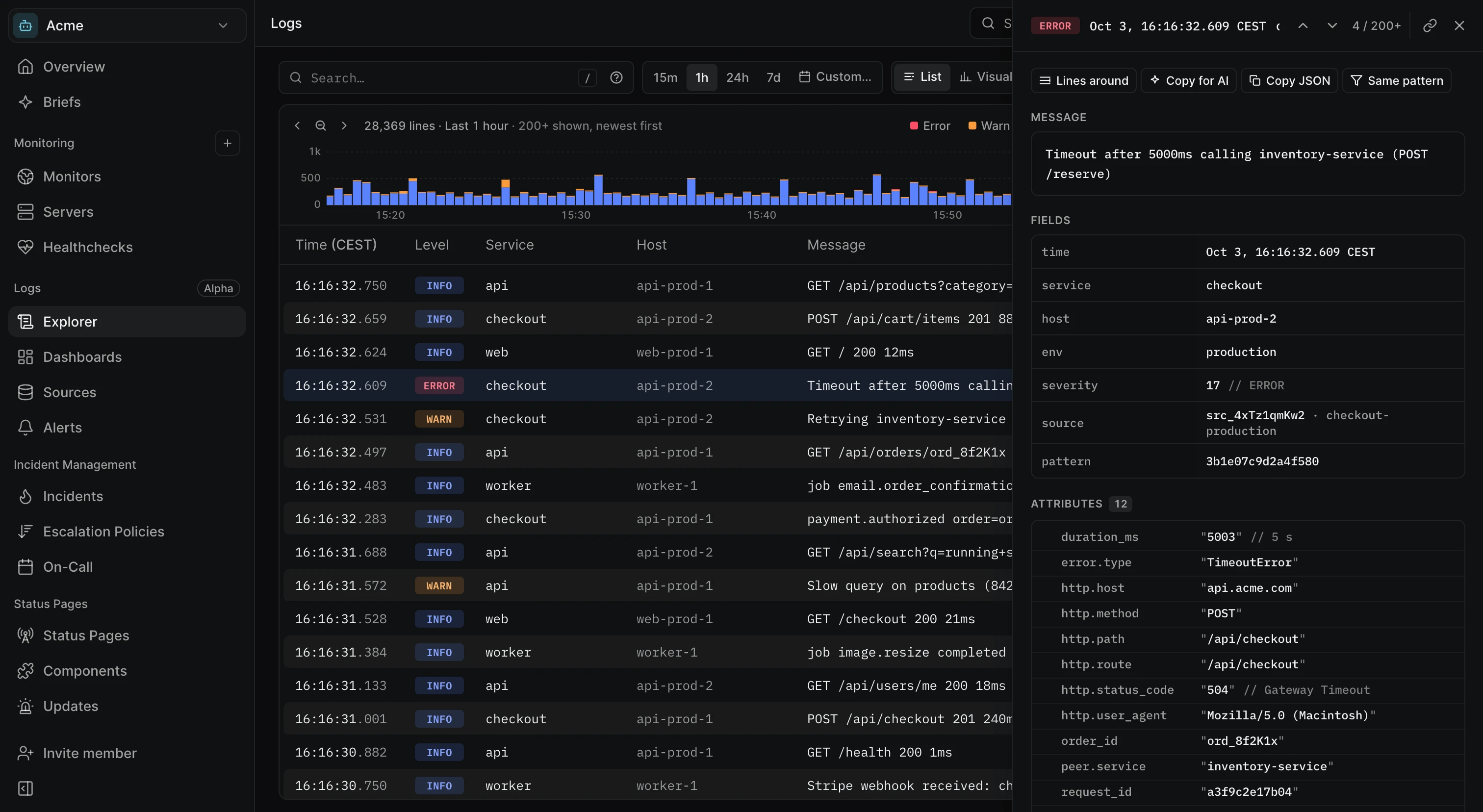The width and height of the screenshot is (1483, 812).
Task: Select the 7d time range
Action: (773, 77)
